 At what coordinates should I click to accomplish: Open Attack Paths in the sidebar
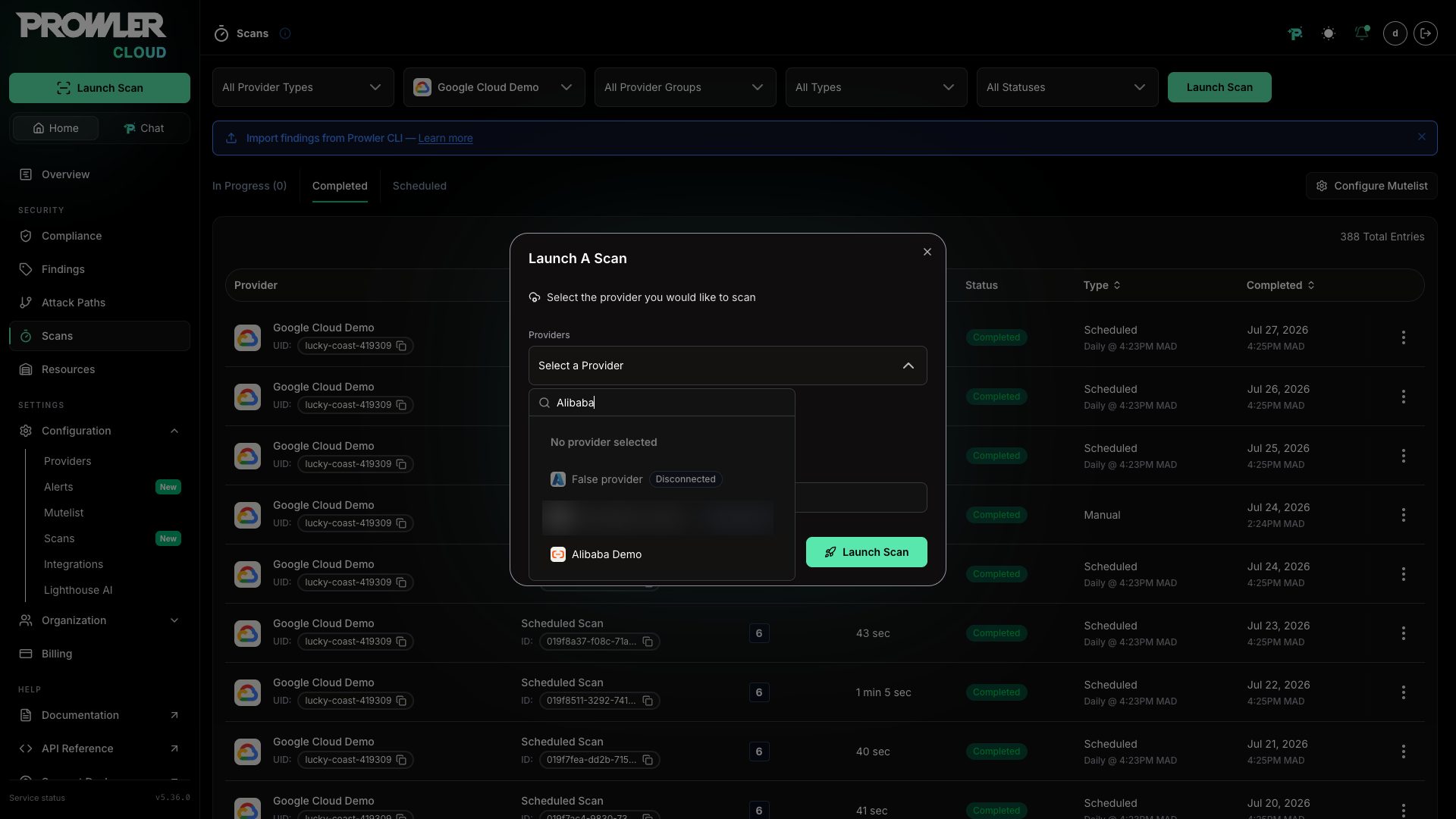click(x=99, y=303)
